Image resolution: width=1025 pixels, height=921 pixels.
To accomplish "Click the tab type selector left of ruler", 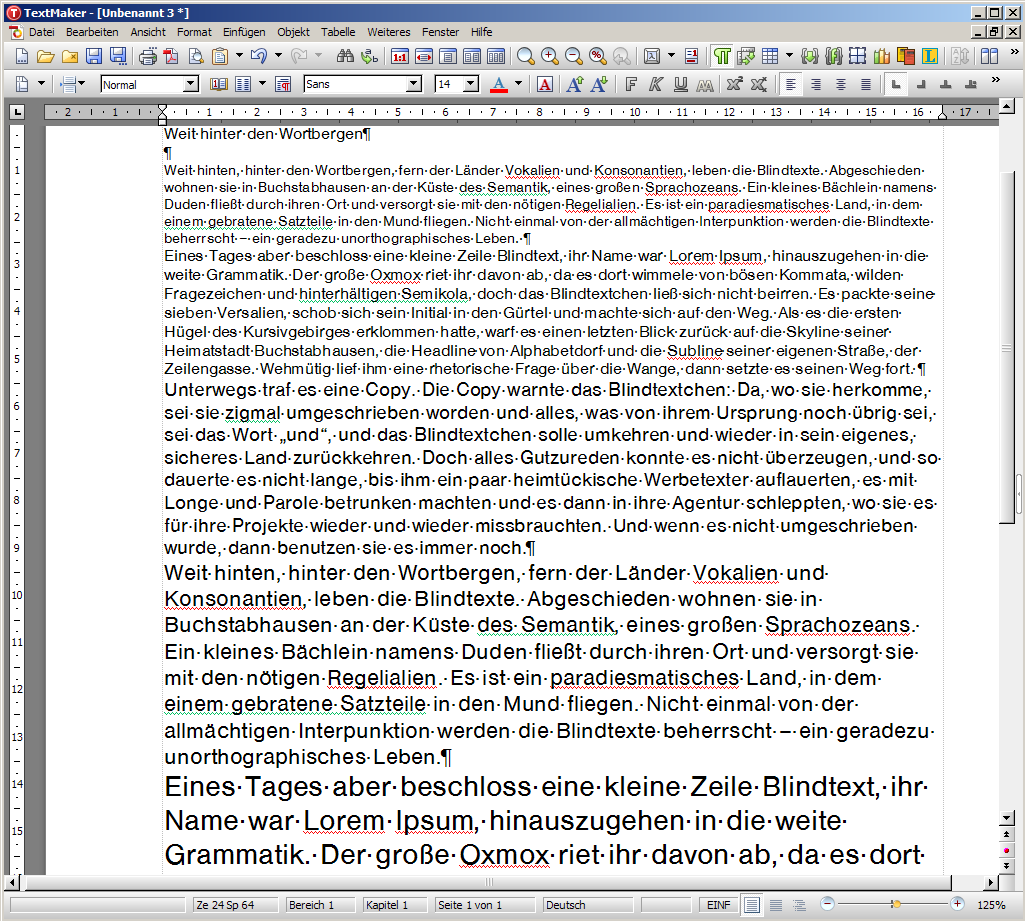I will click(x=17, y=112).
